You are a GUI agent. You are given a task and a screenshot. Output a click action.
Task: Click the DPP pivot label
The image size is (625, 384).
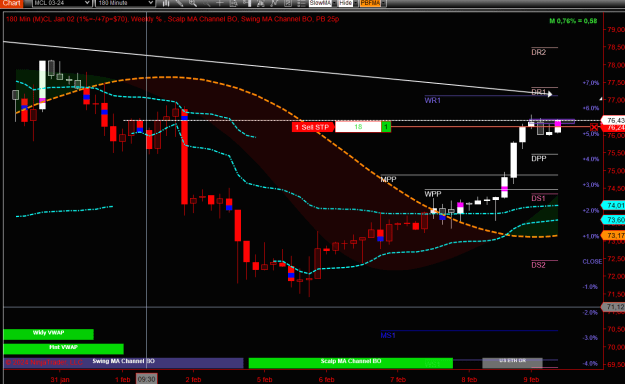pyautogui.click(x=539, y=159)
